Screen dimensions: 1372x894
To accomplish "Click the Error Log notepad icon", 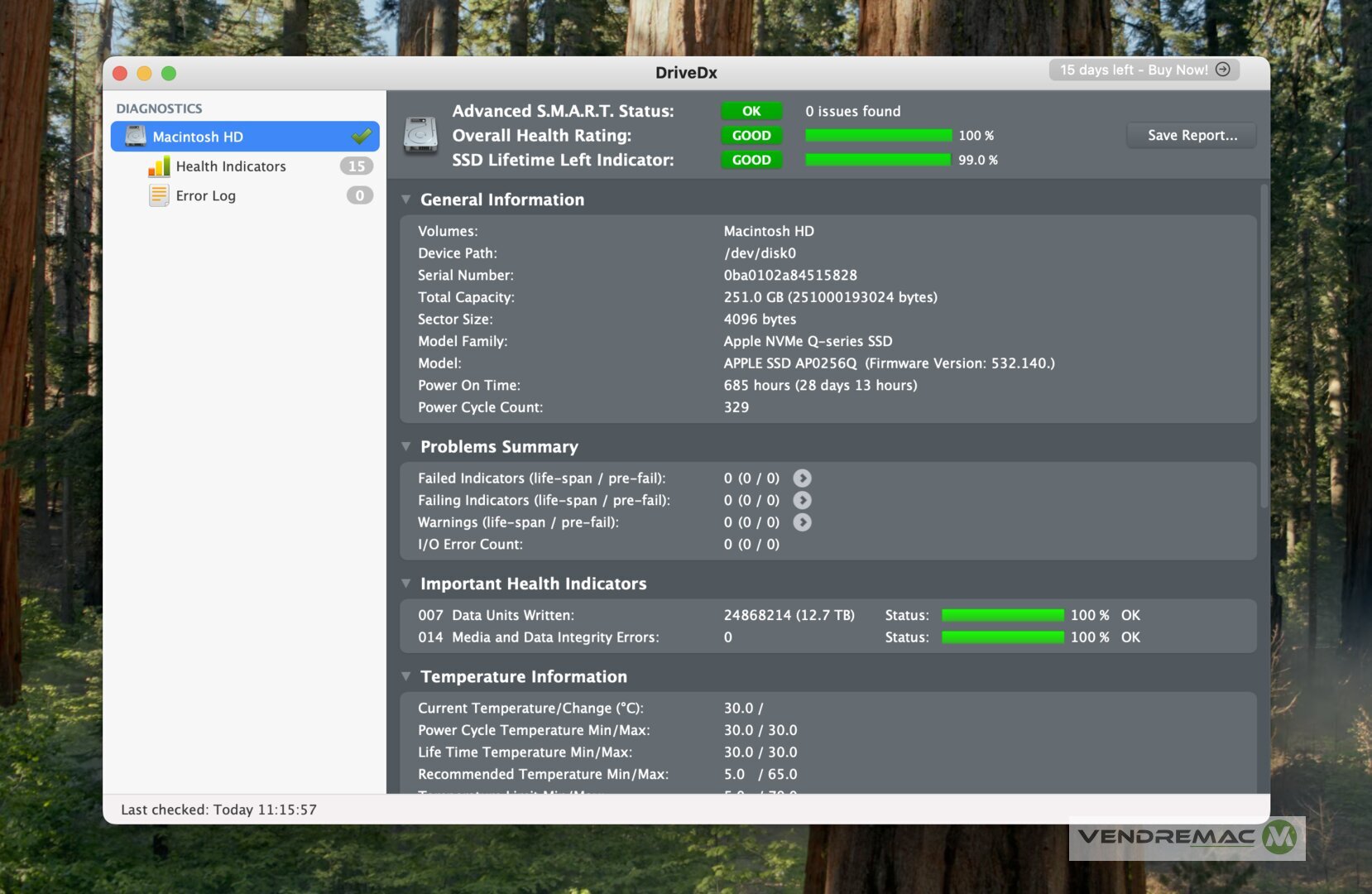I will (159, 195).
